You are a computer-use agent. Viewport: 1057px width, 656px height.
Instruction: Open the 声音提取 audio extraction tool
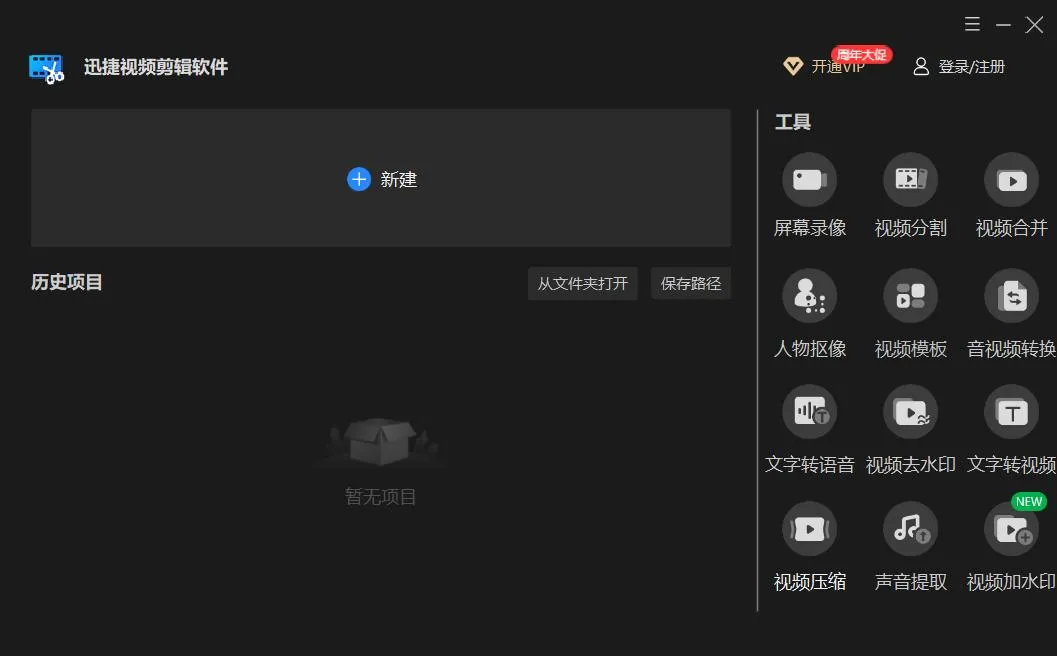point(910,529)
